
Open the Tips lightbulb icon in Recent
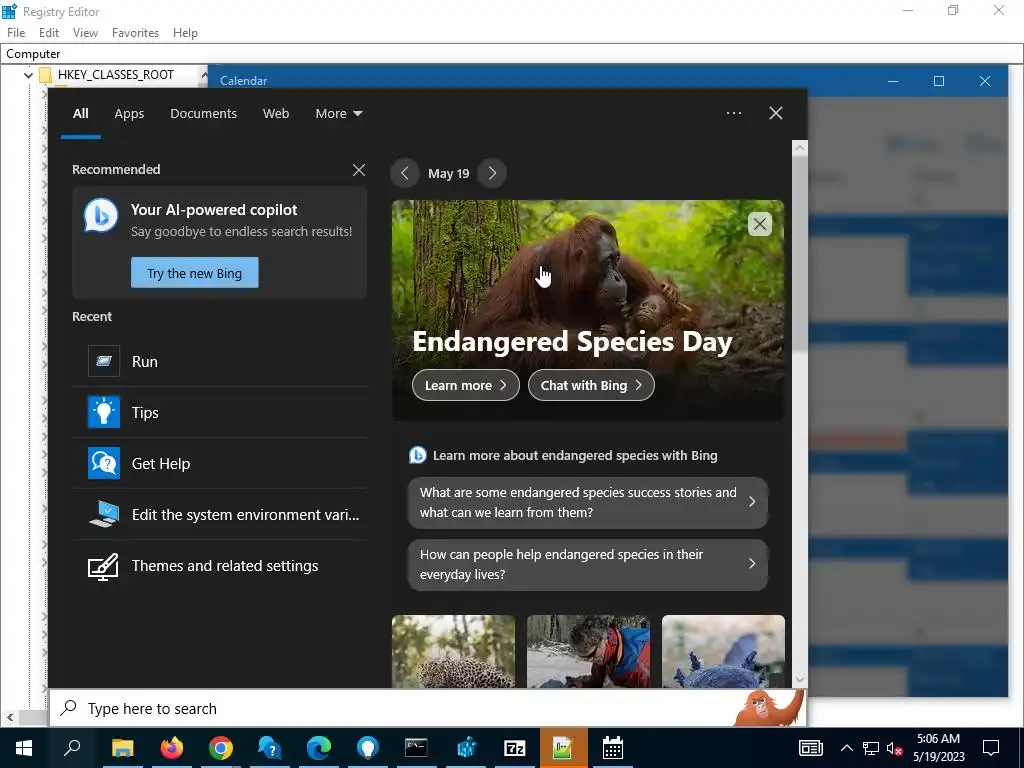click(x=104, y=412)
